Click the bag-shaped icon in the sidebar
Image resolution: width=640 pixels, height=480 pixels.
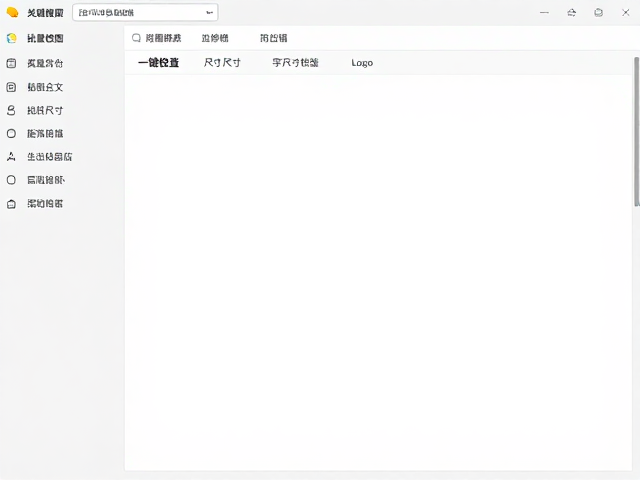[x=11, y=204]
